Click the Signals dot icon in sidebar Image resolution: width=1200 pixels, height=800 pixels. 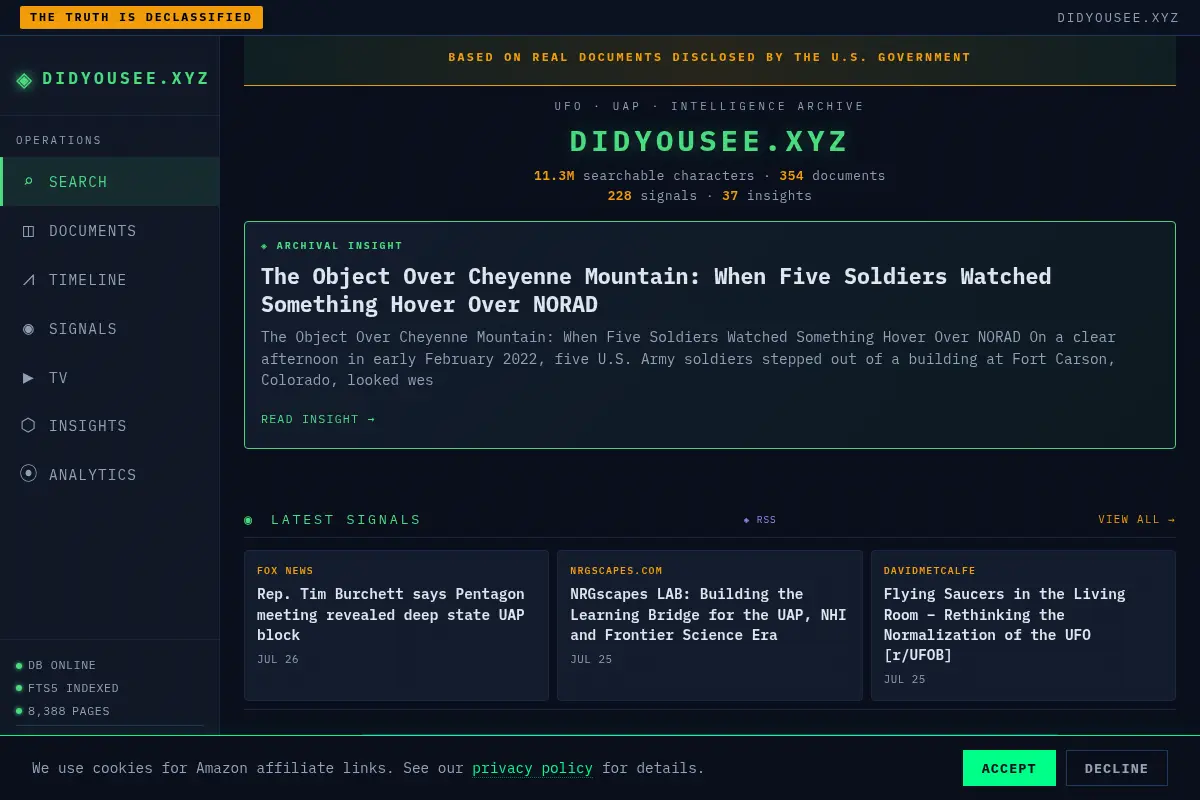(28, 329)
